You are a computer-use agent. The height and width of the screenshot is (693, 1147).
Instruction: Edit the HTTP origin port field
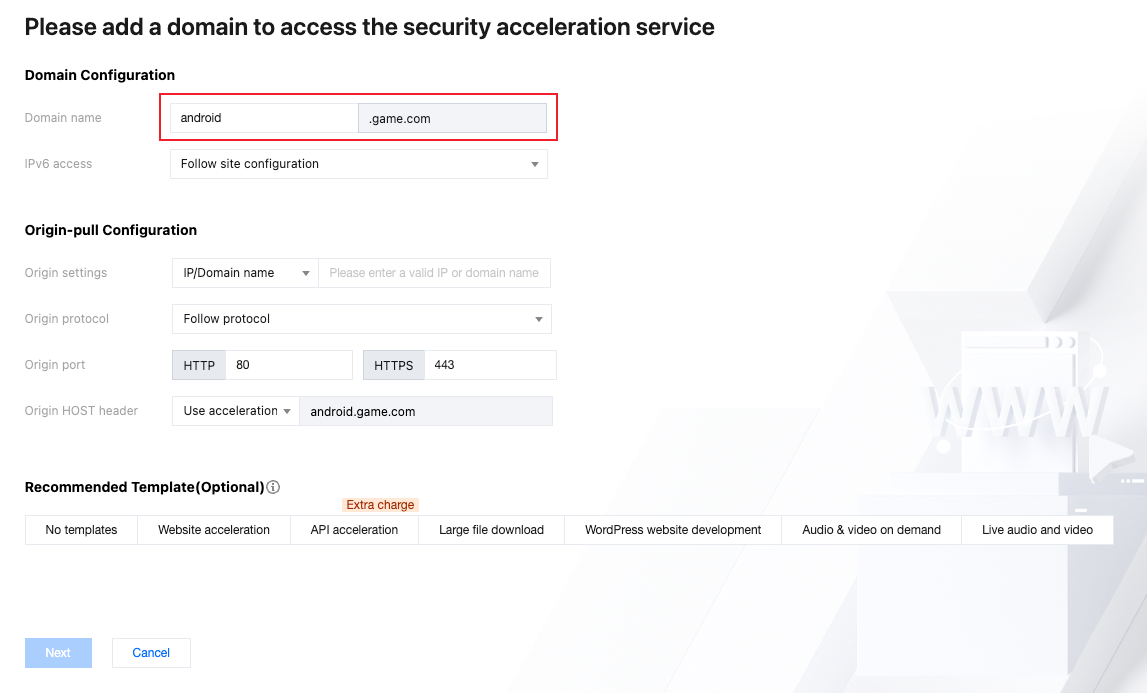(289, 365)
